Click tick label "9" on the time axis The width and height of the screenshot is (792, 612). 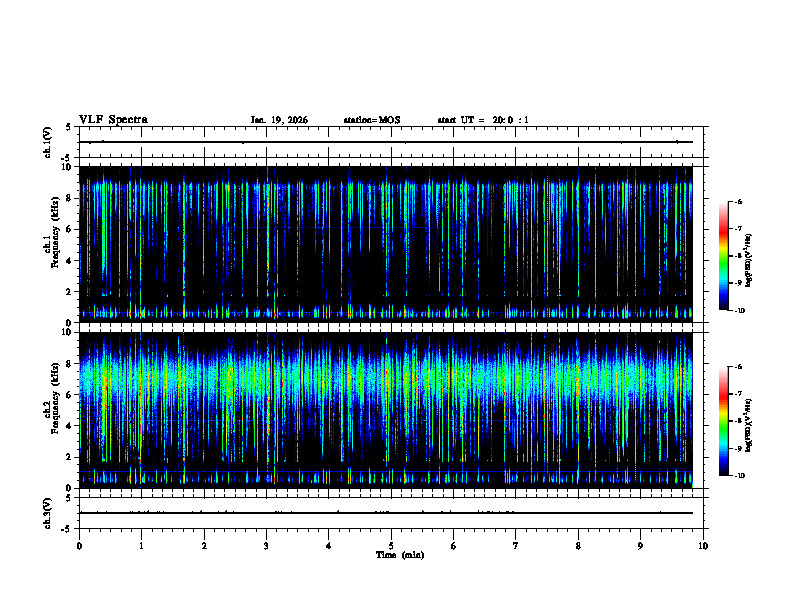640,546
